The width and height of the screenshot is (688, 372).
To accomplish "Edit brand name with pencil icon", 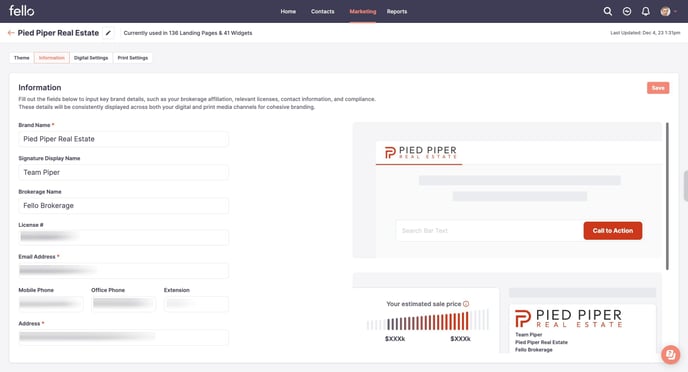I will point(108,33).
